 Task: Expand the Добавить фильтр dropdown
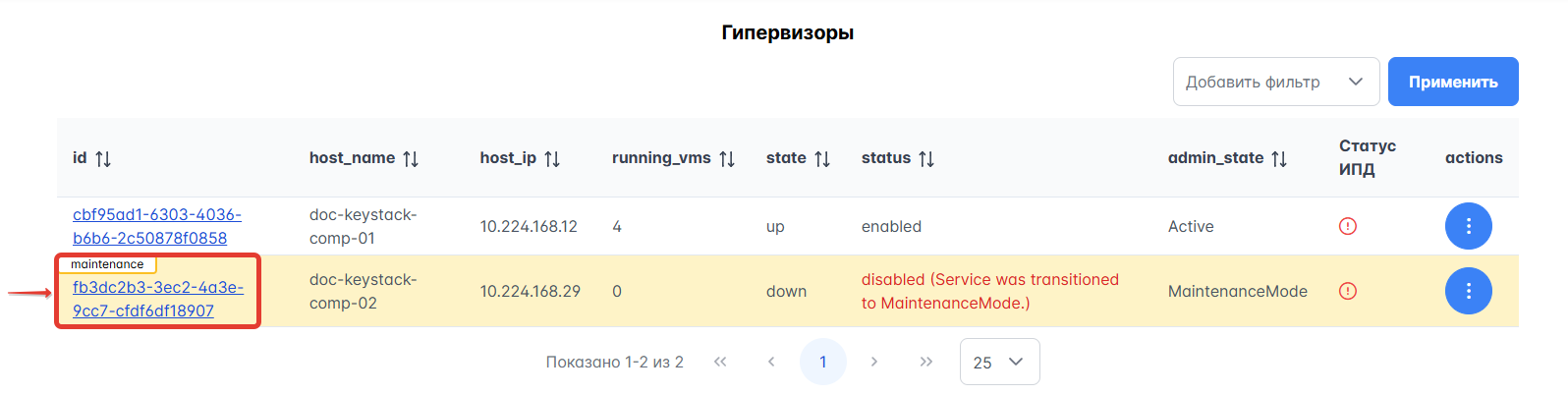[1275, 82]
